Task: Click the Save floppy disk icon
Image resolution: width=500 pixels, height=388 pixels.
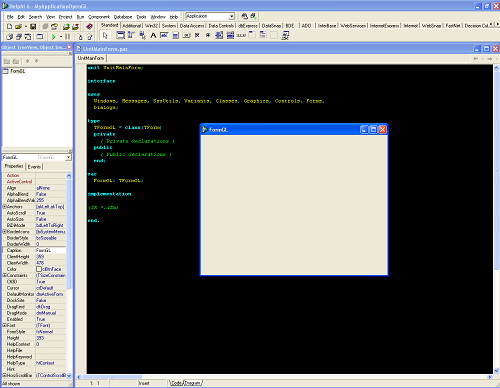Action: click(x=33, y=26)
